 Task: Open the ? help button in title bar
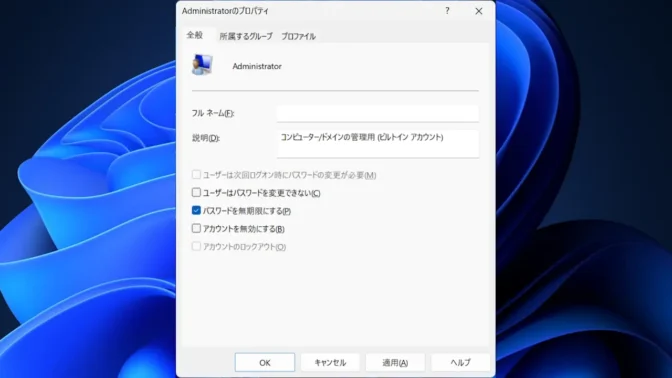coord(447,11)
